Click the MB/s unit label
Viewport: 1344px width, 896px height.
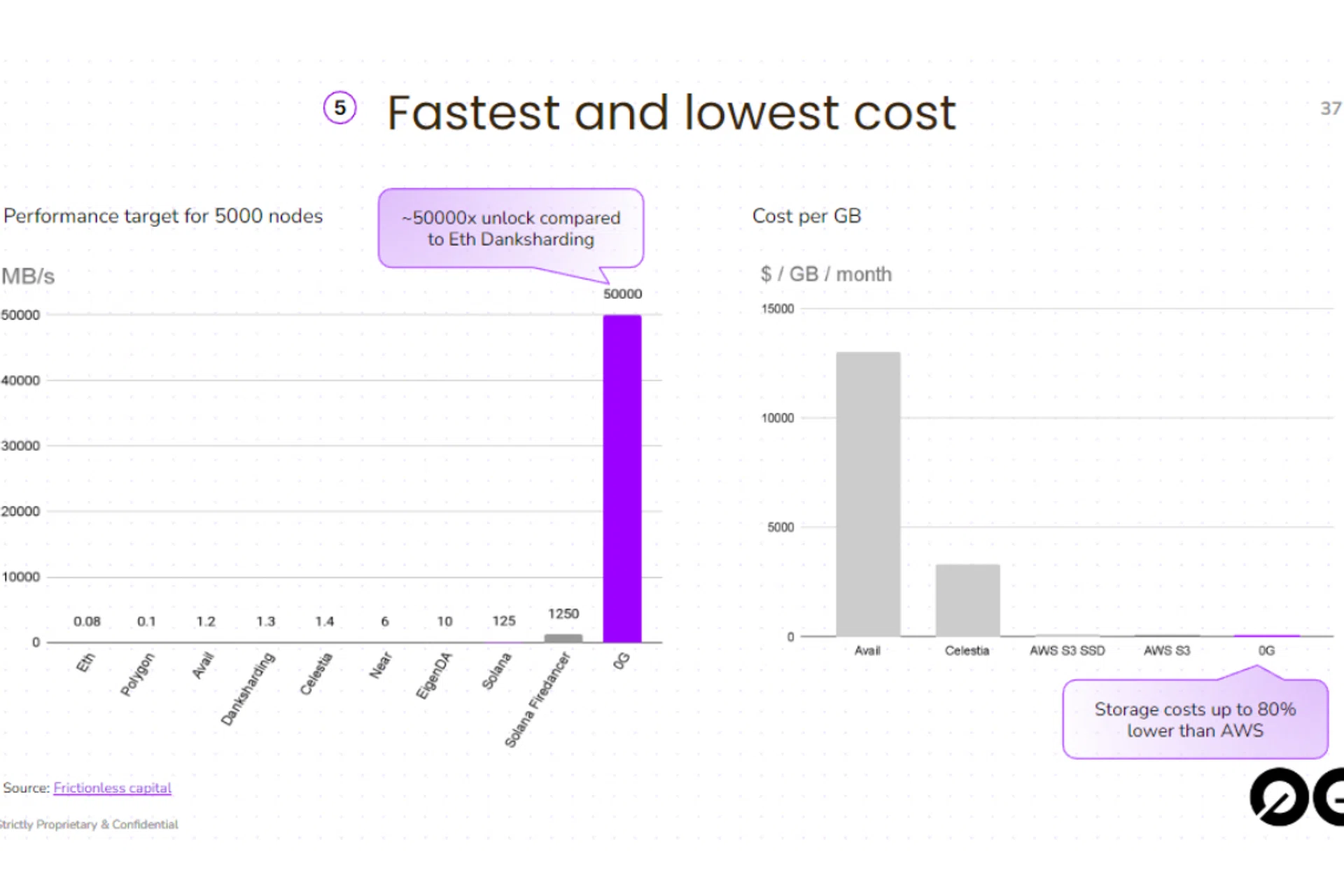coord(28,276)
